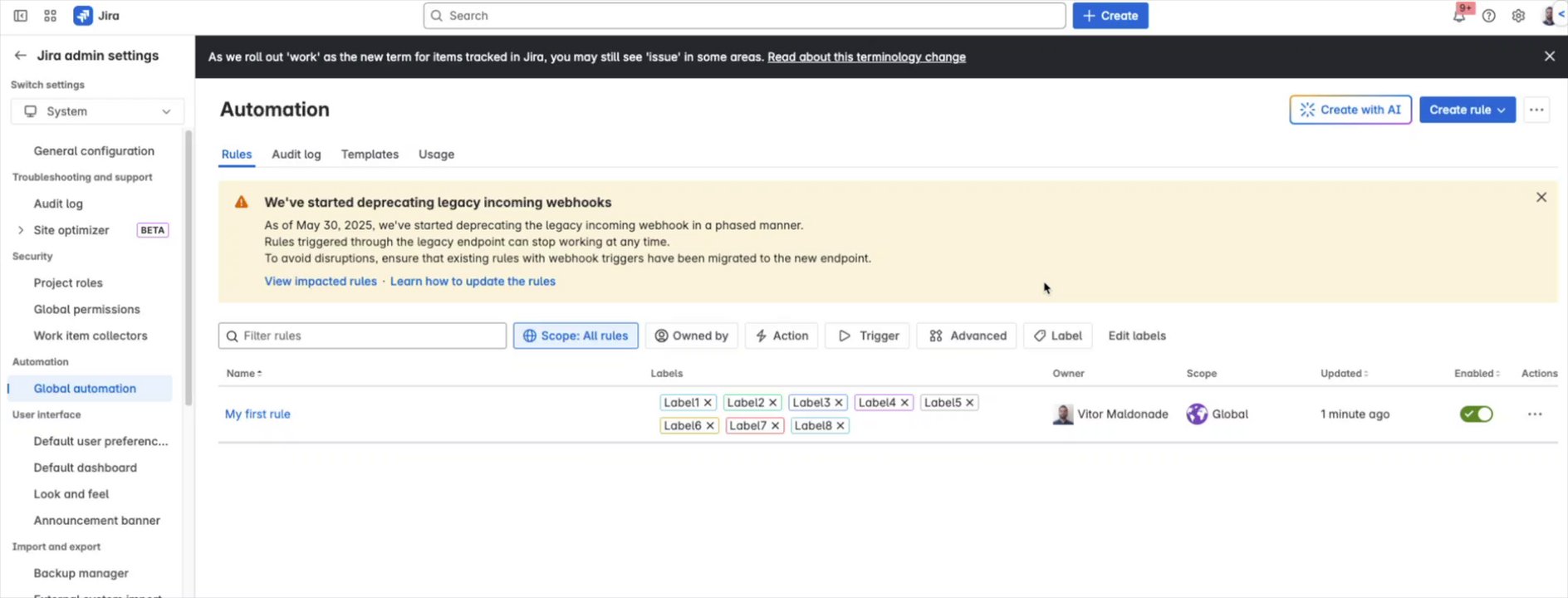Open actions menu for My first rule
The height and width of the screenshot is (598, 1568).
click(1534, 414)
